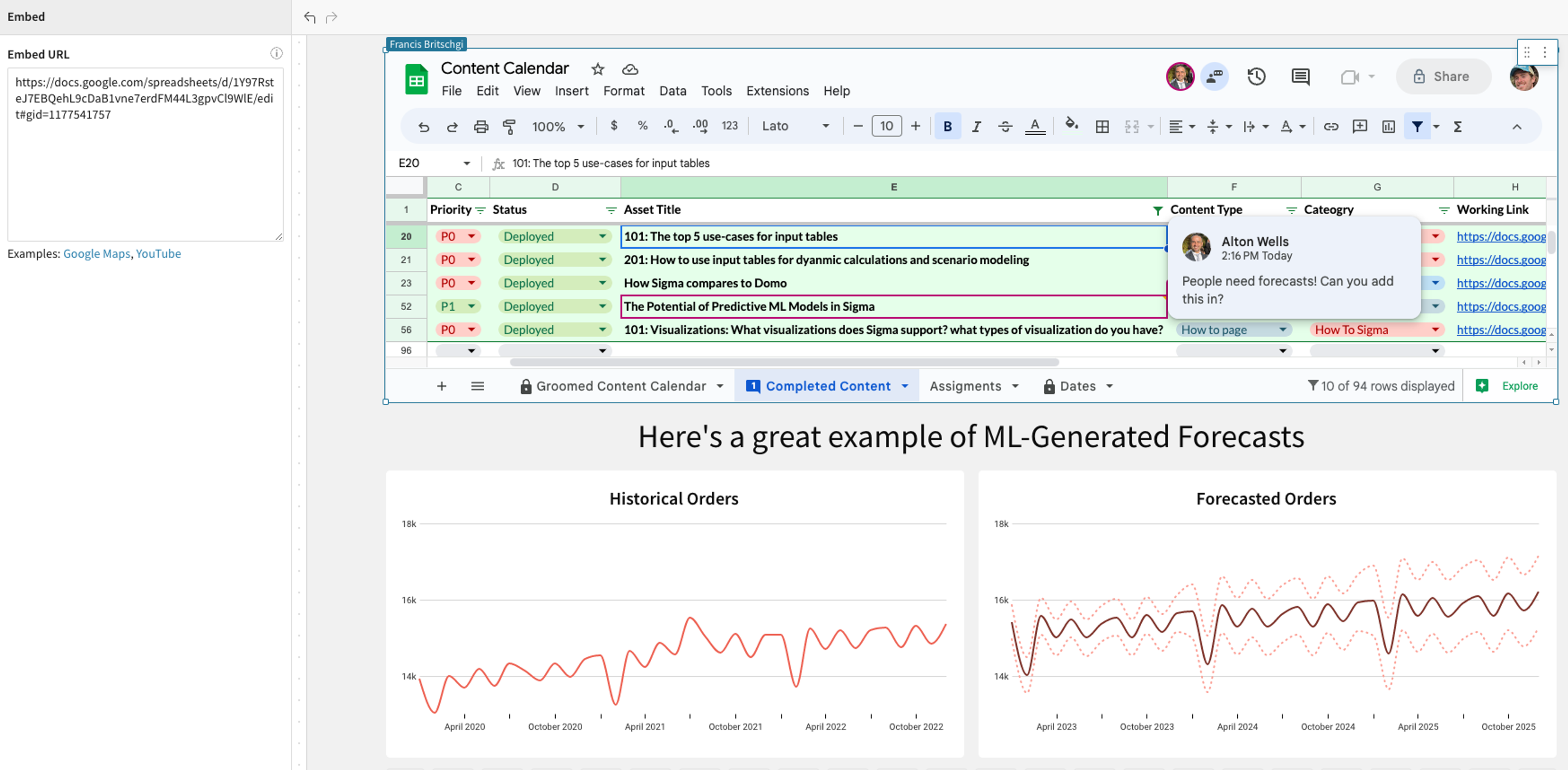
Task: Toggle the filter funnel button
Action: tap(1417, 126)
